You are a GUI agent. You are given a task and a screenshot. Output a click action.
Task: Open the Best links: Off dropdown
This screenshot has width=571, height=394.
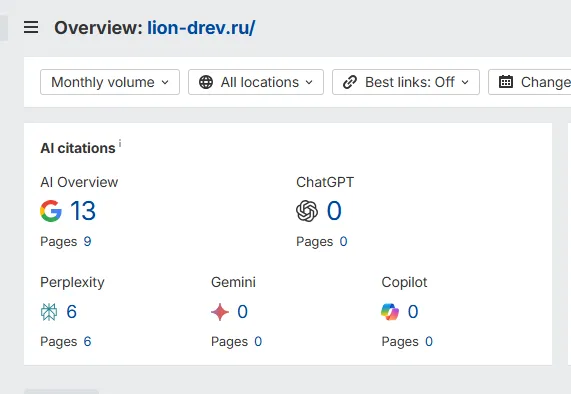(x=406, y=82)
